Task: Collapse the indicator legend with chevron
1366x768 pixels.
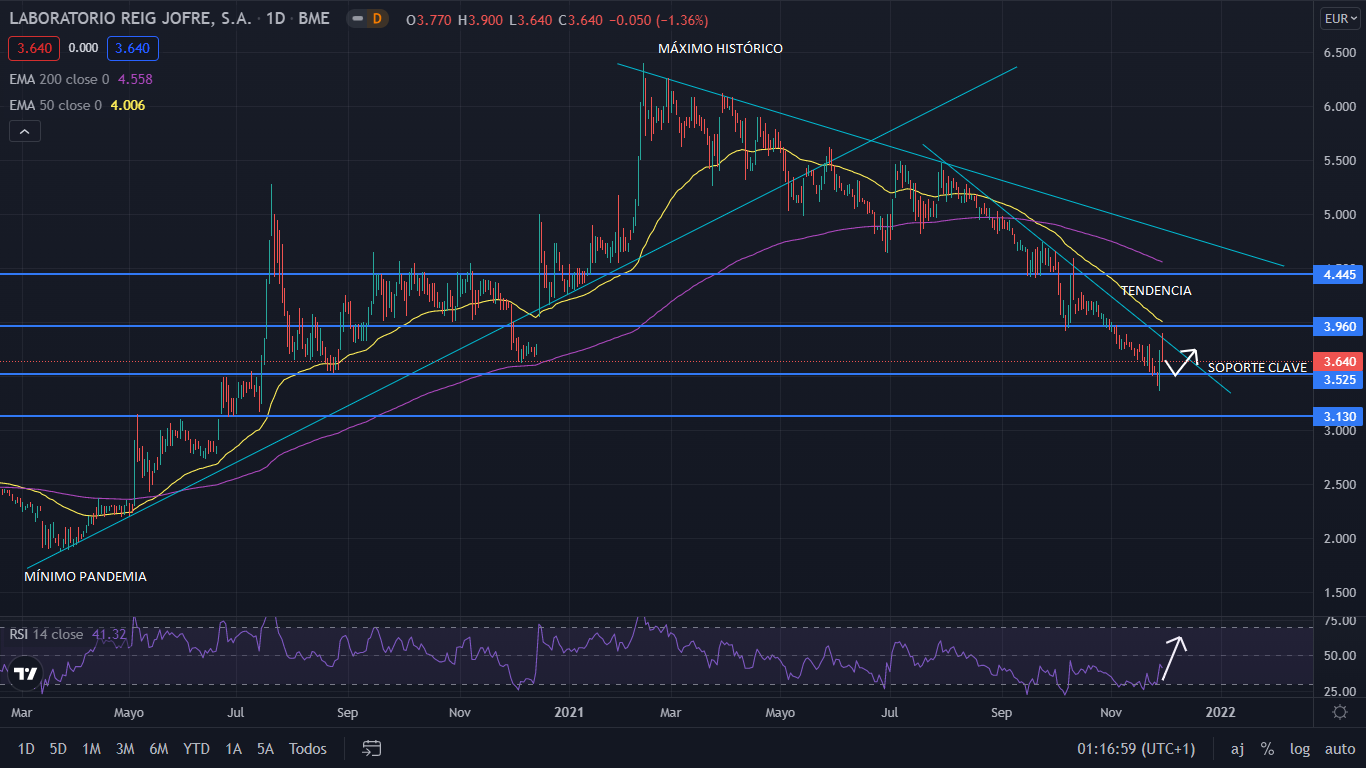Action: [x=25, y=131]
